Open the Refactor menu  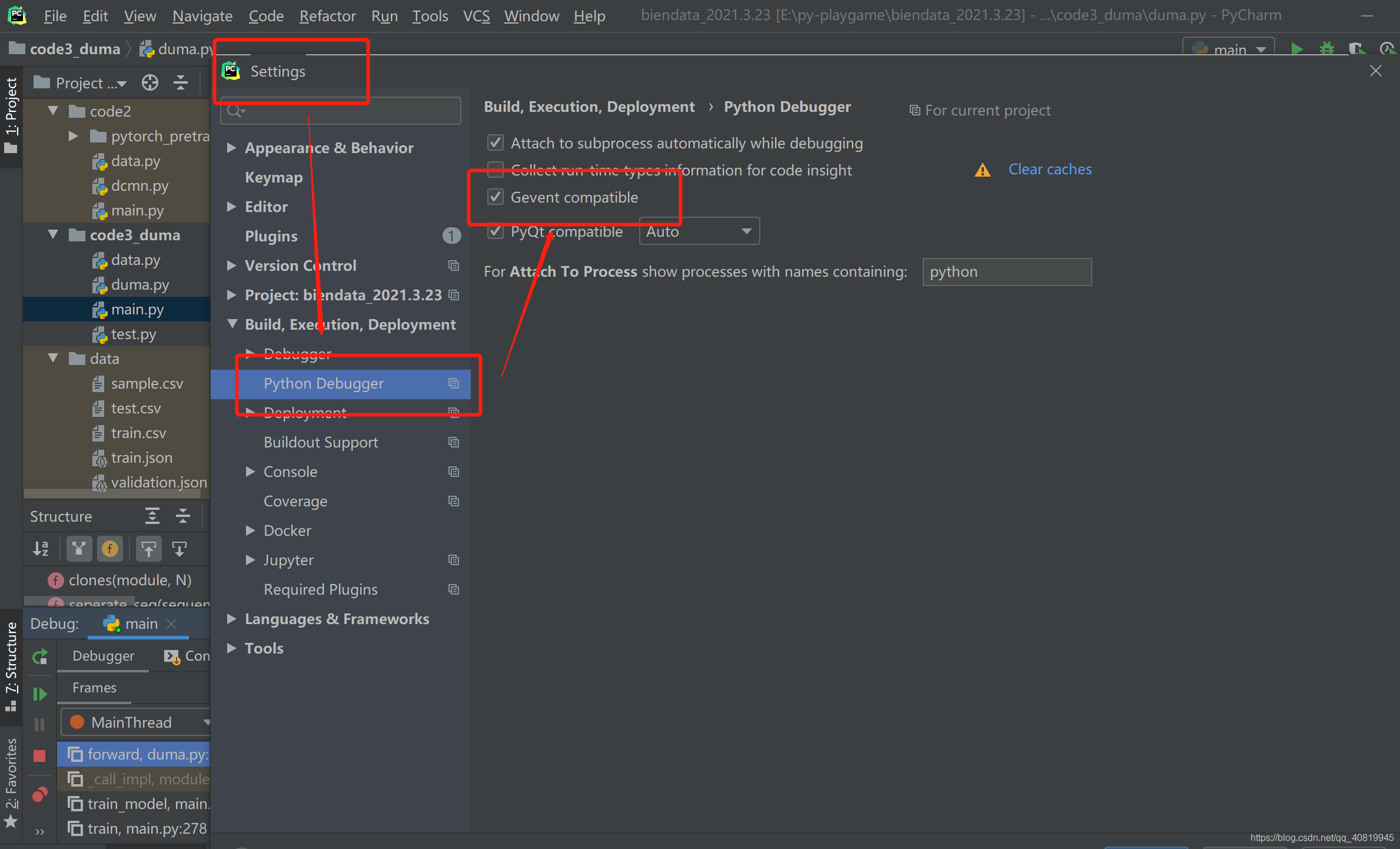pos(327,16)
